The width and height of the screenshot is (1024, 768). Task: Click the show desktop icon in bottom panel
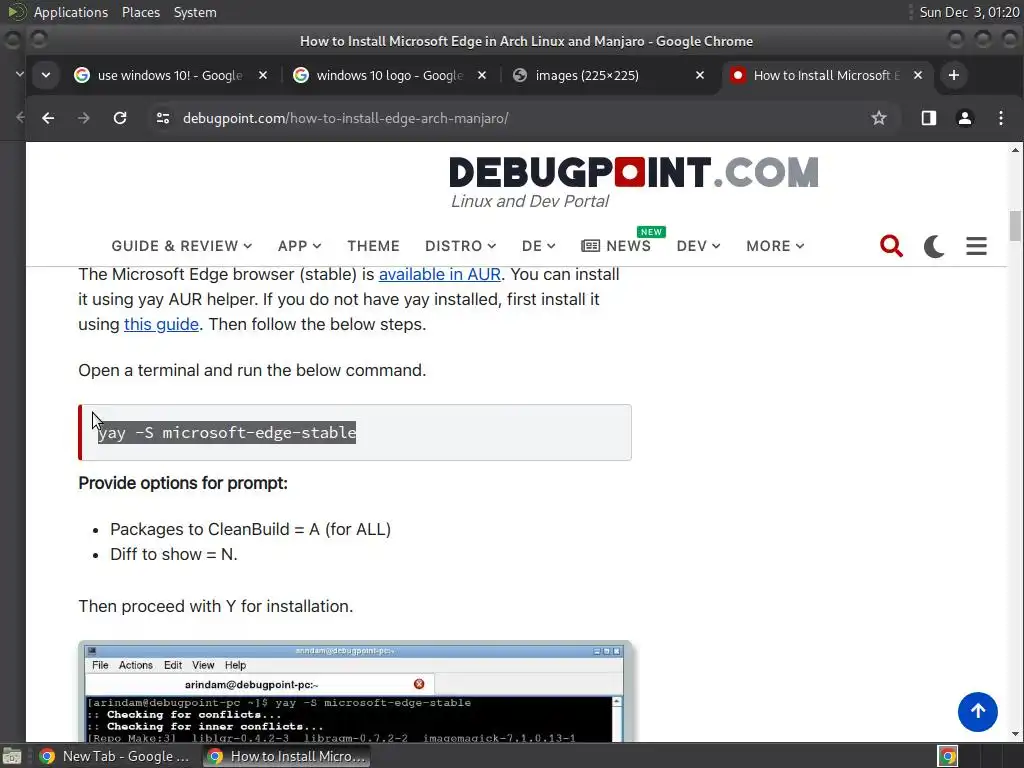coord(12,756)
